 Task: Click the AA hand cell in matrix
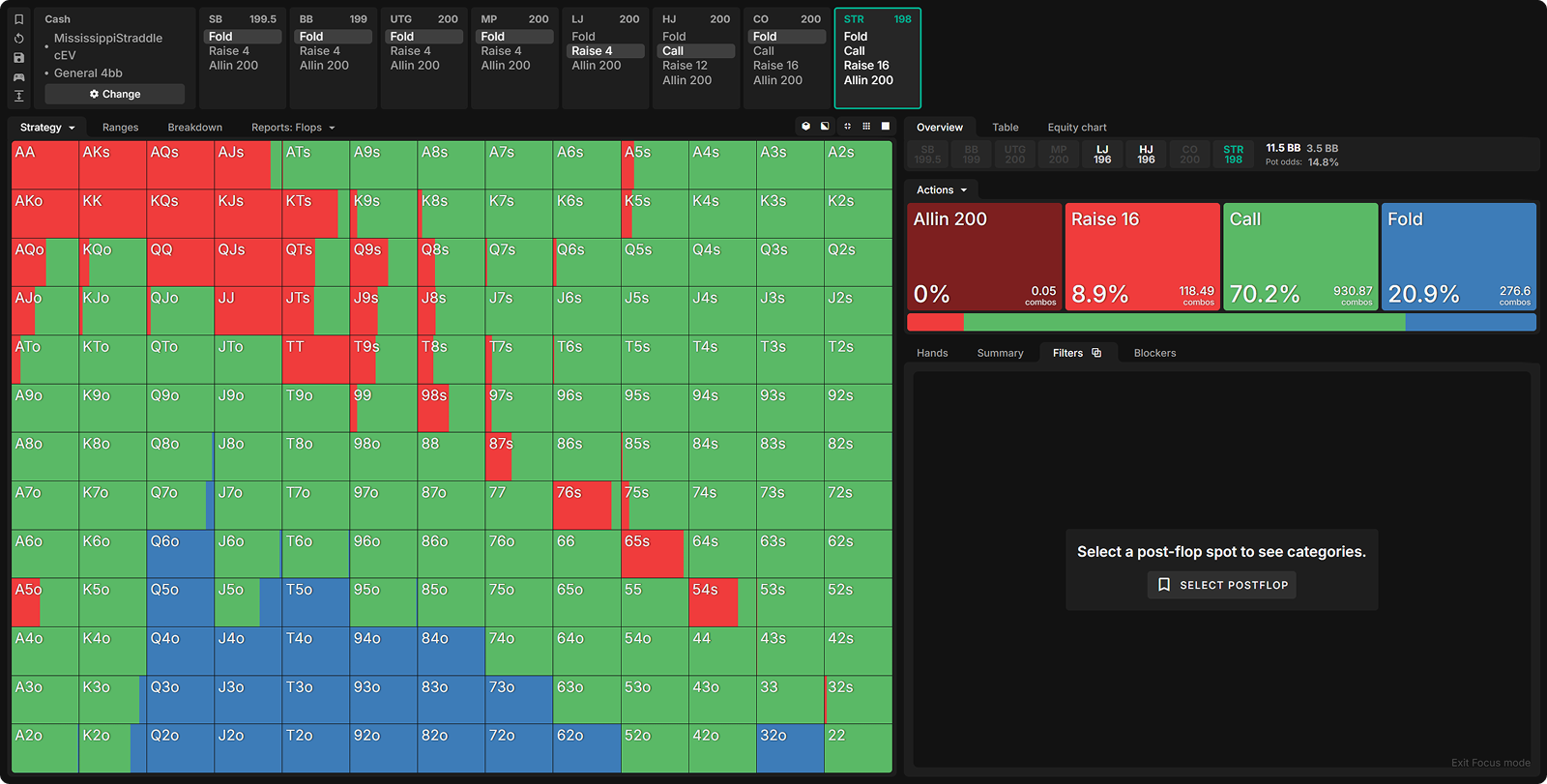point(44,165)
